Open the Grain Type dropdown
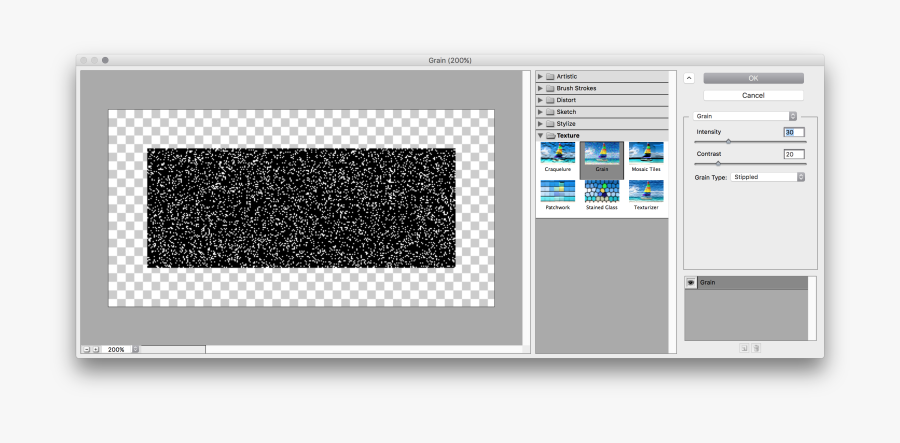 click(766, 177)
